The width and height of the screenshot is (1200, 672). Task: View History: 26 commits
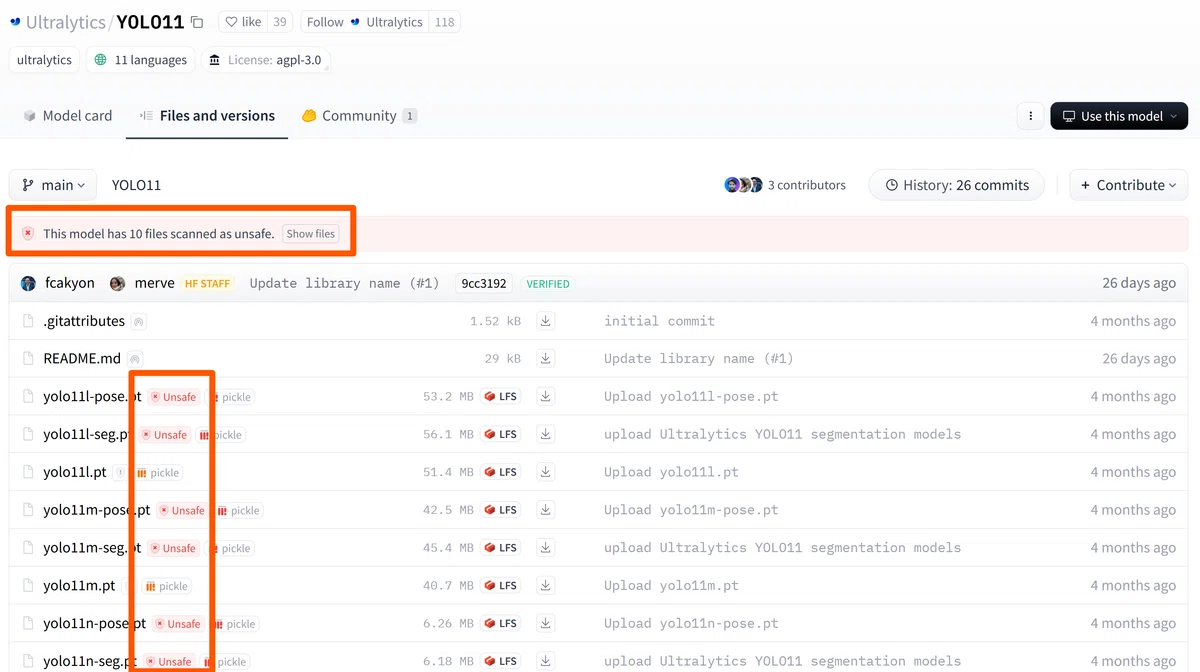(x=957, y=185)
